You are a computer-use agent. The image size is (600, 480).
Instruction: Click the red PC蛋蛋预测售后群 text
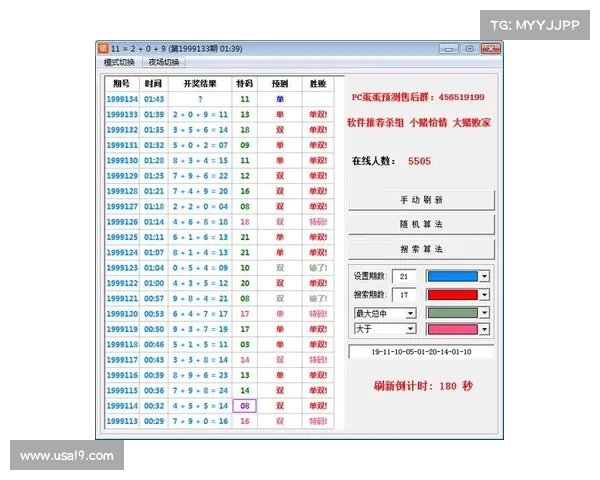pyautogui.click(x=418, y=97)
